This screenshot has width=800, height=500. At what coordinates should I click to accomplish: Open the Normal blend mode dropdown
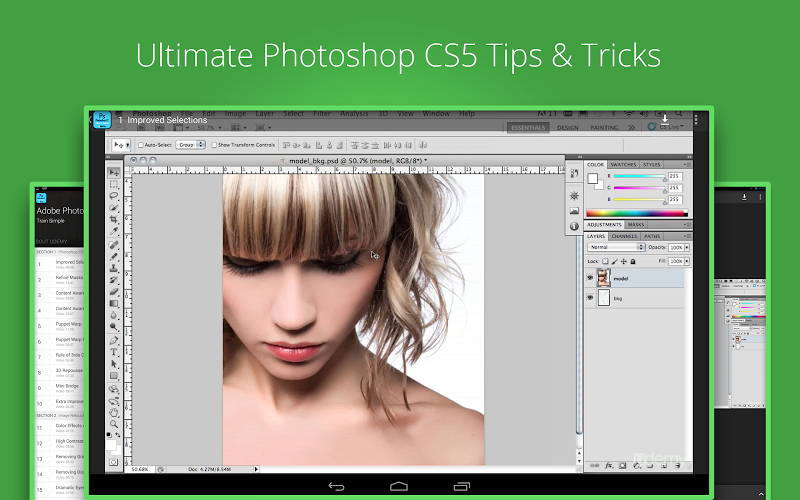[615, 247]
